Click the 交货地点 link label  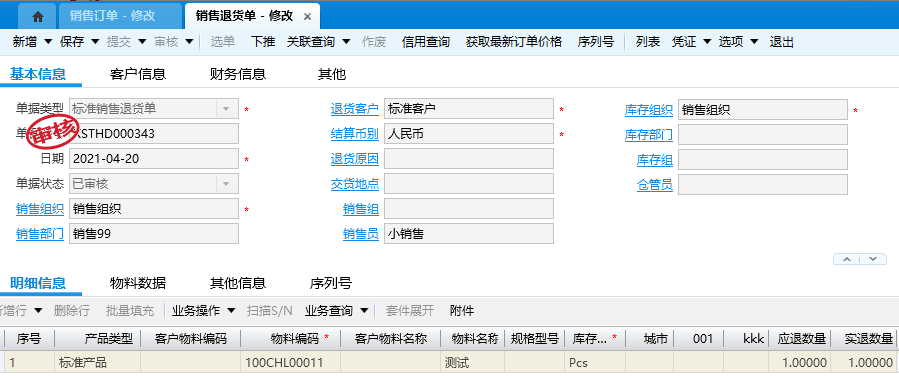point(355,184)
